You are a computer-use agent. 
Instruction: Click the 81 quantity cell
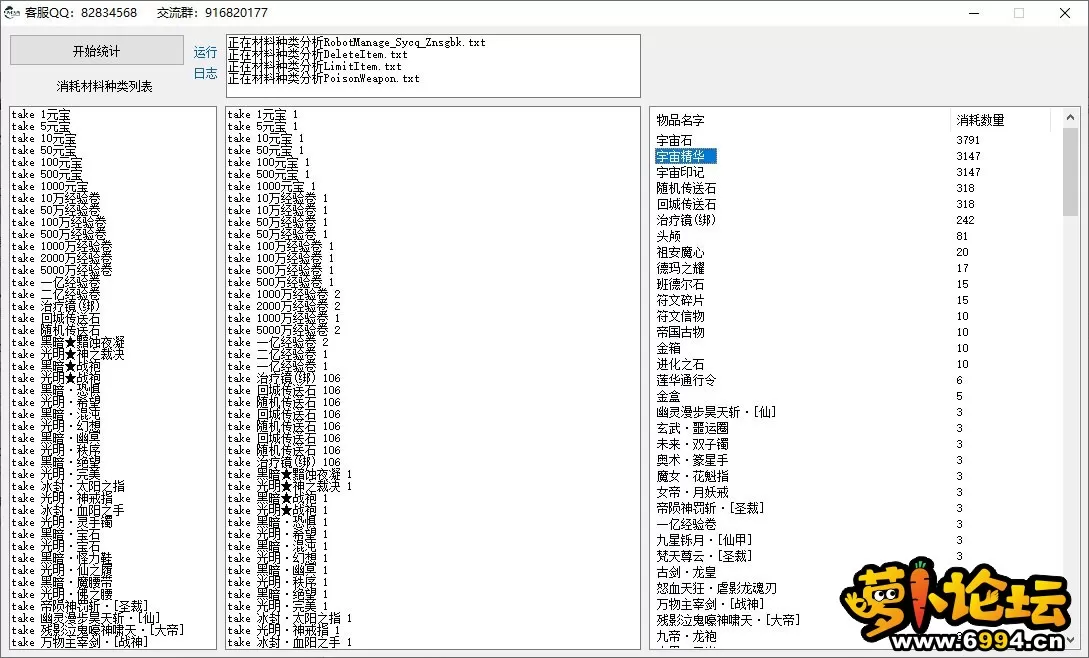tap(962, 236)
